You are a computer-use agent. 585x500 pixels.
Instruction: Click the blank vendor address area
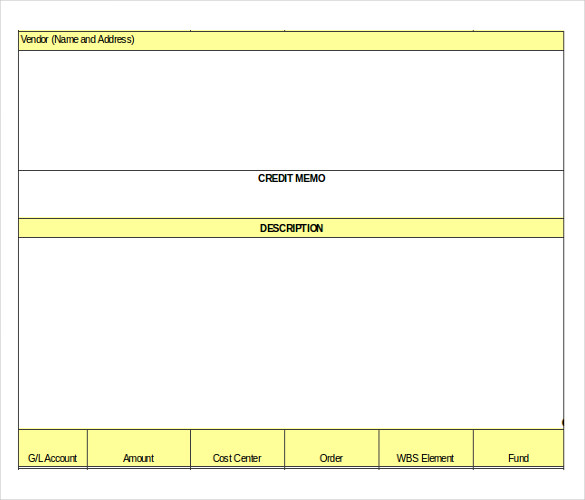(291, 110)
